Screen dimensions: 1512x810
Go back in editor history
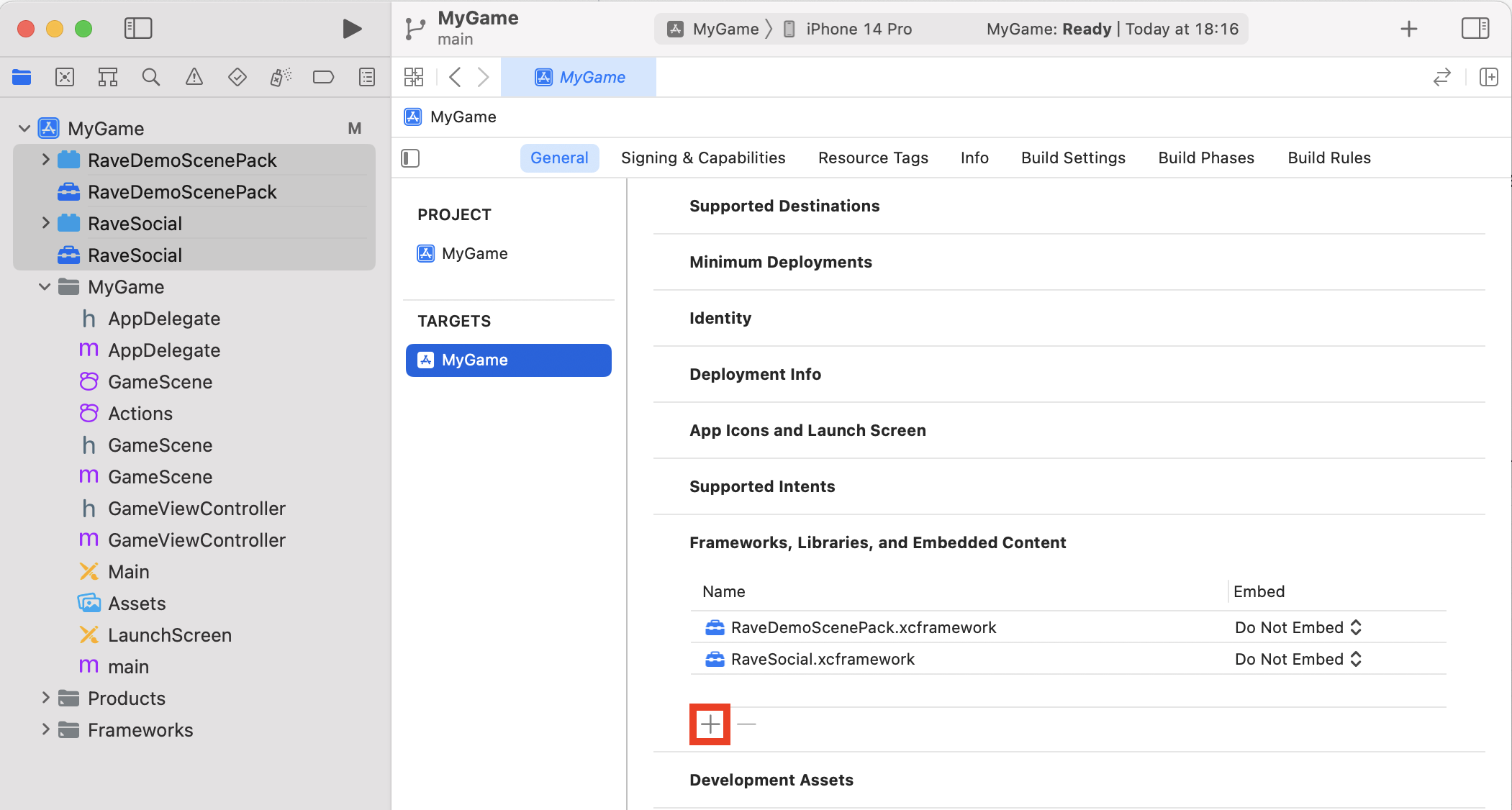(455, 77)
